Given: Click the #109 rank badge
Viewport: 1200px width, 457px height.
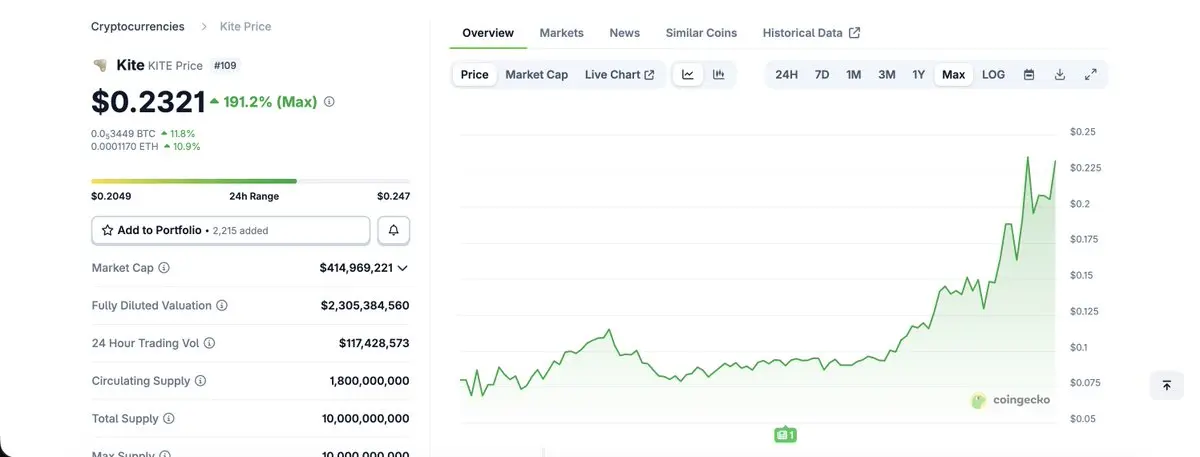Looking at the screenshot, I should click(x=225, y=65).
